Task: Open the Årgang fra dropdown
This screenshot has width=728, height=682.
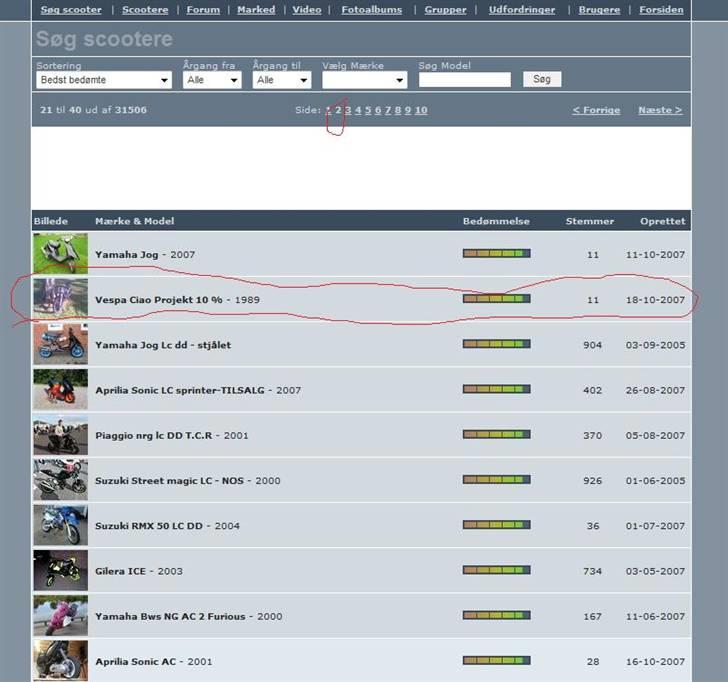Action: tap(212, 80)
